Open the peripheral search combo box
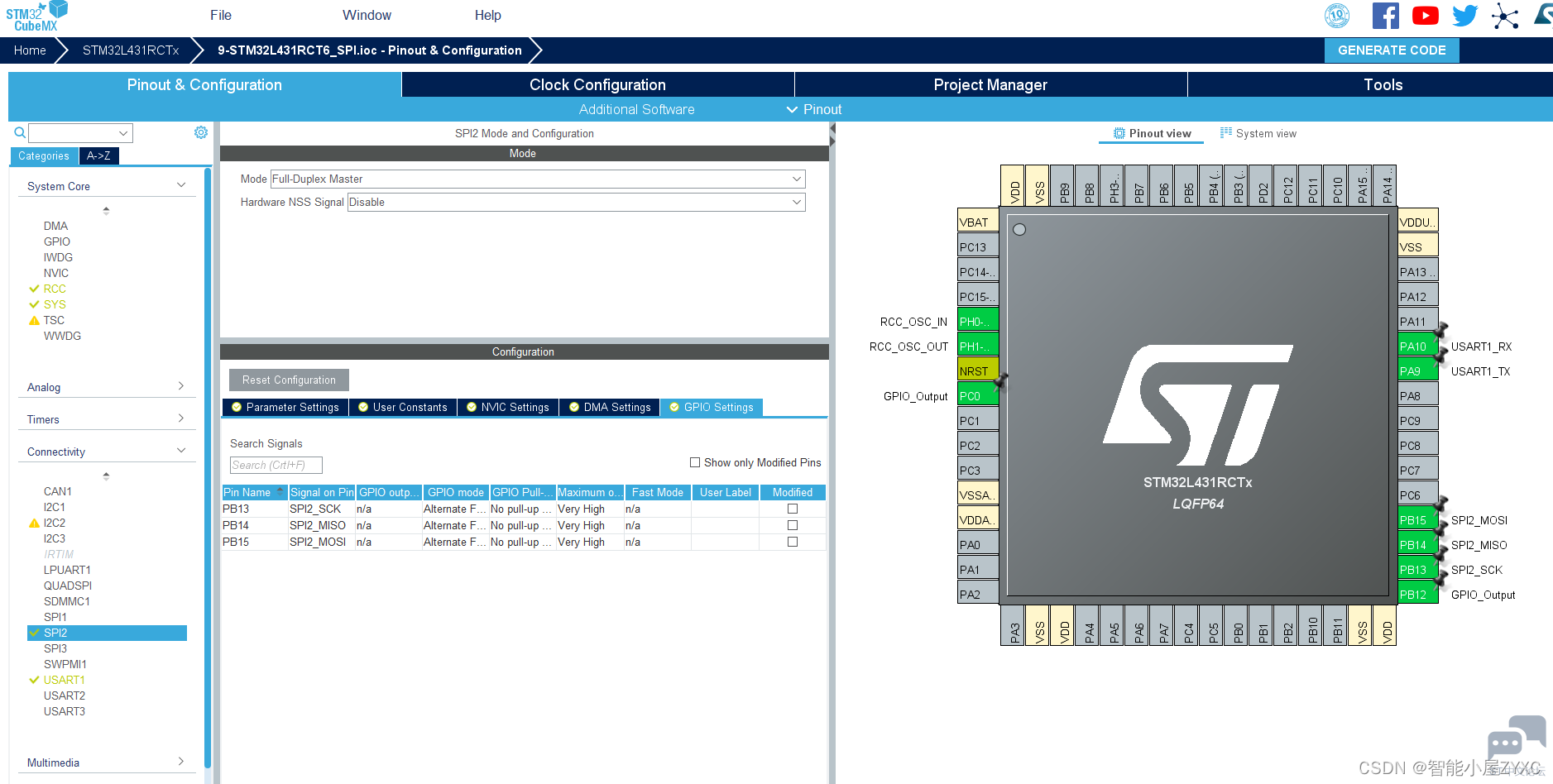 coord(80,133)
